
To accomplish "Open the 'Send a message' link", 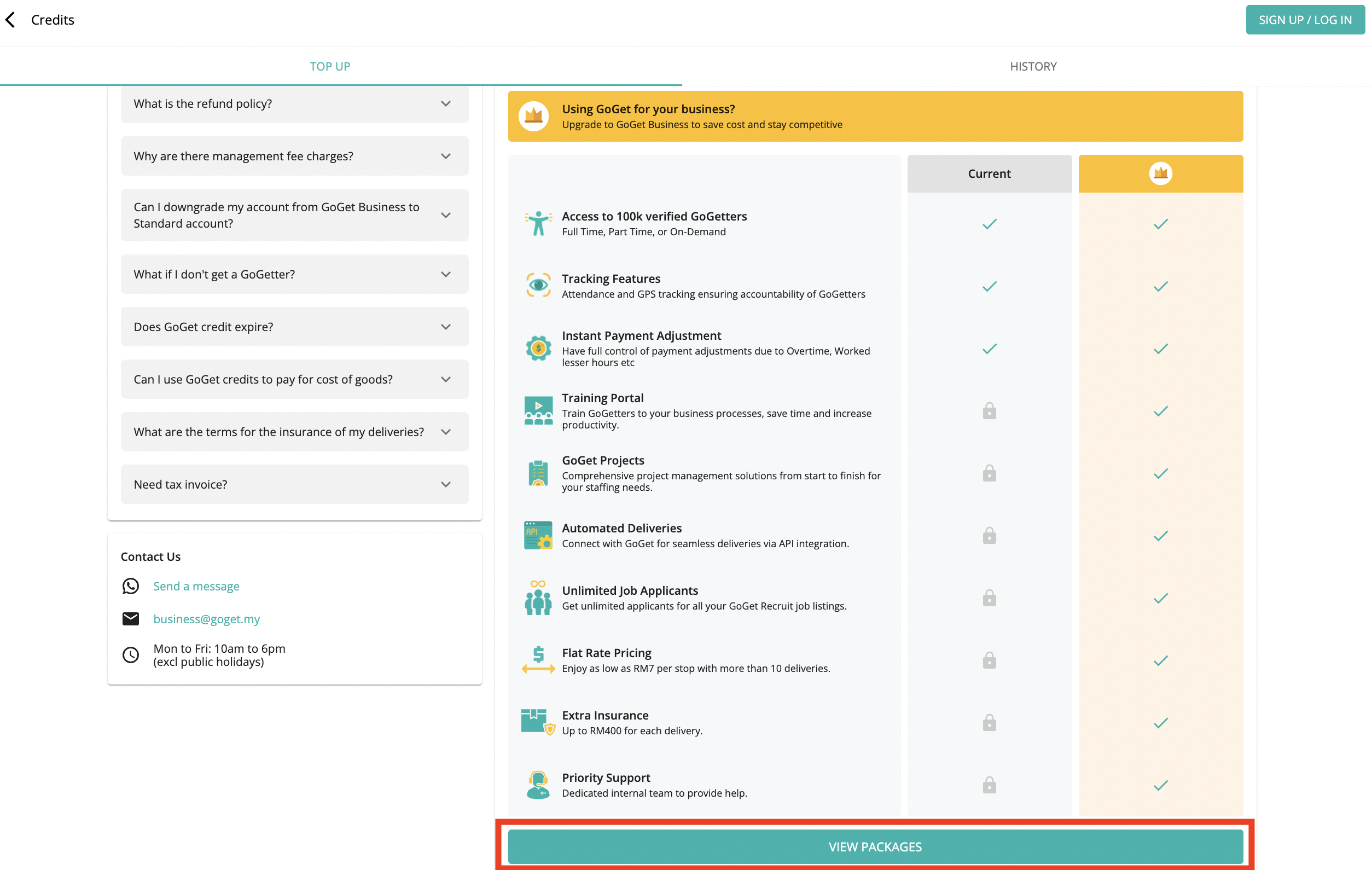I will point(196,586).
